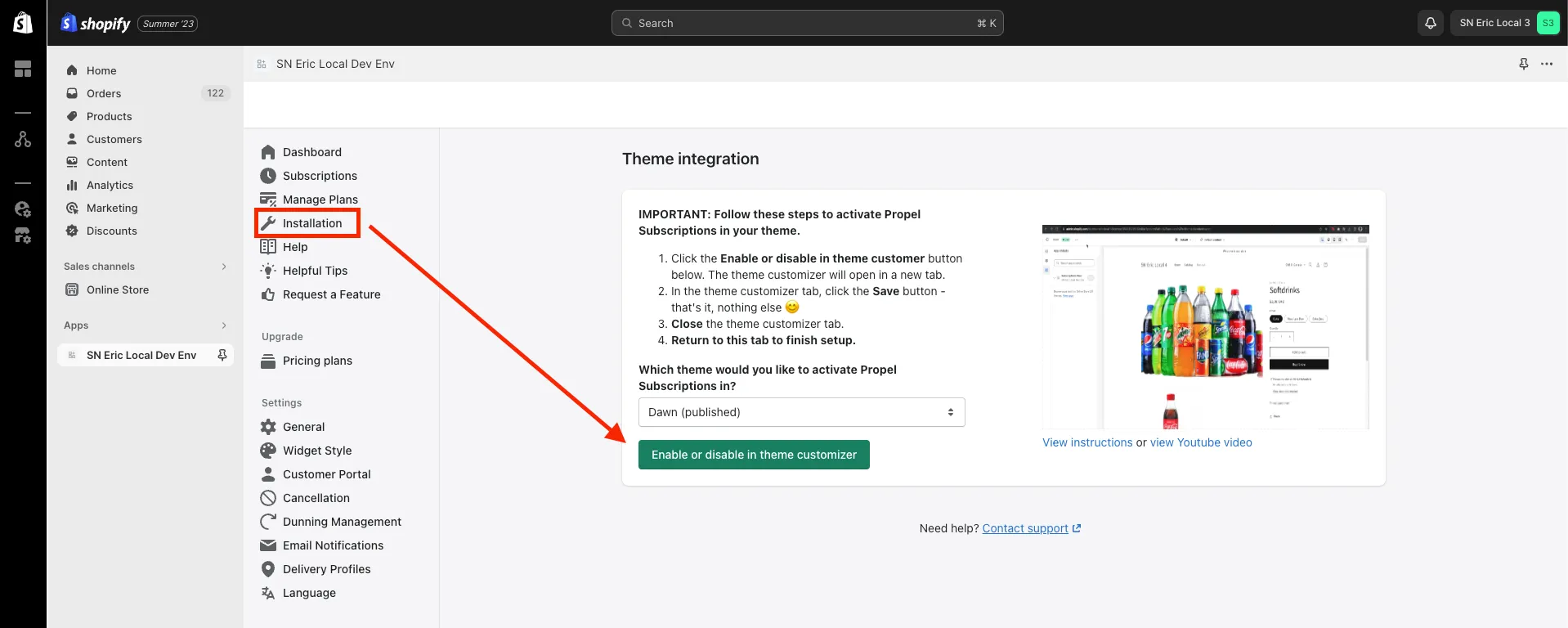
Task: Open the three-dot more actions menu
Action: [1547, 64]
